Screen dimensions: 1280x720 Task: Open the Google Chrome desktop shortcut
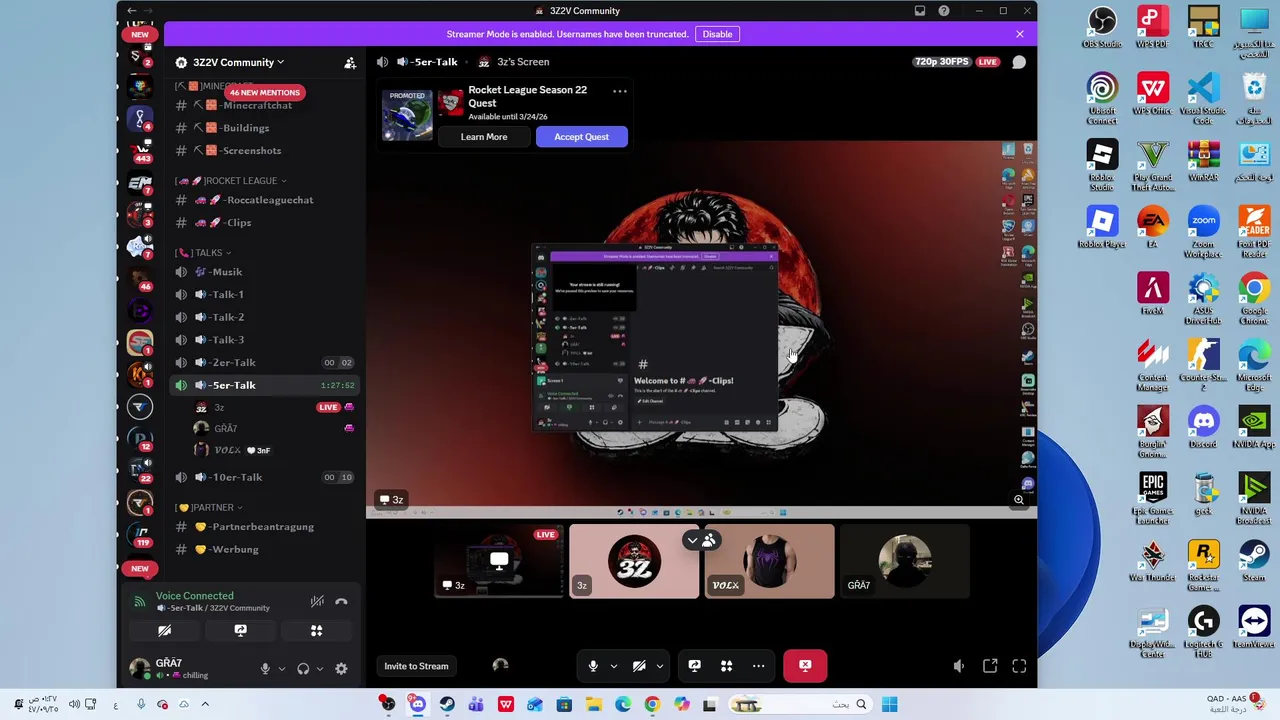[1254, 299]
